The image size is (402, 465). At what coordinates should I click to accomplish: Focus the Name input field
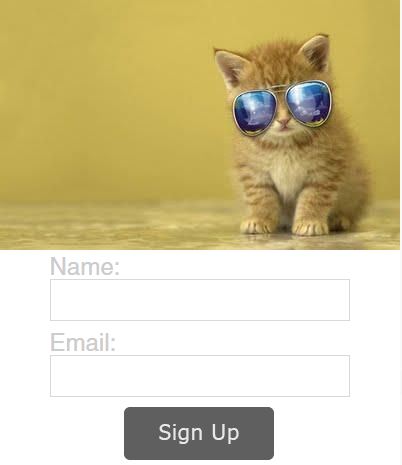tap(200, 300)
